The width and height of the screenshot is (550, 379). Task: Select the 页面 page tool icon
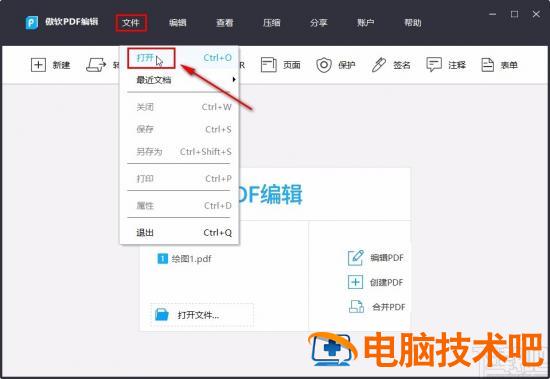coord(269,65)
